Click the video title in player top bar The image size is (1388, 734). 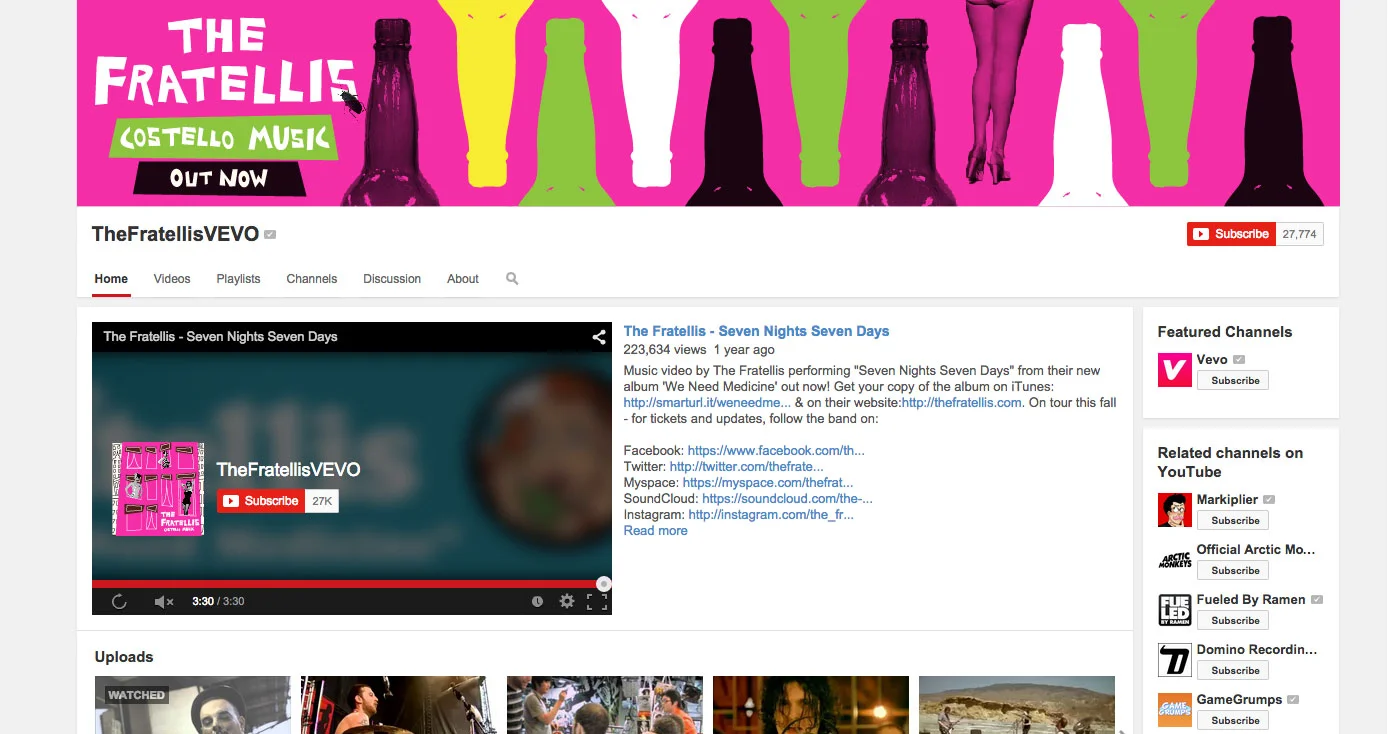220,337
